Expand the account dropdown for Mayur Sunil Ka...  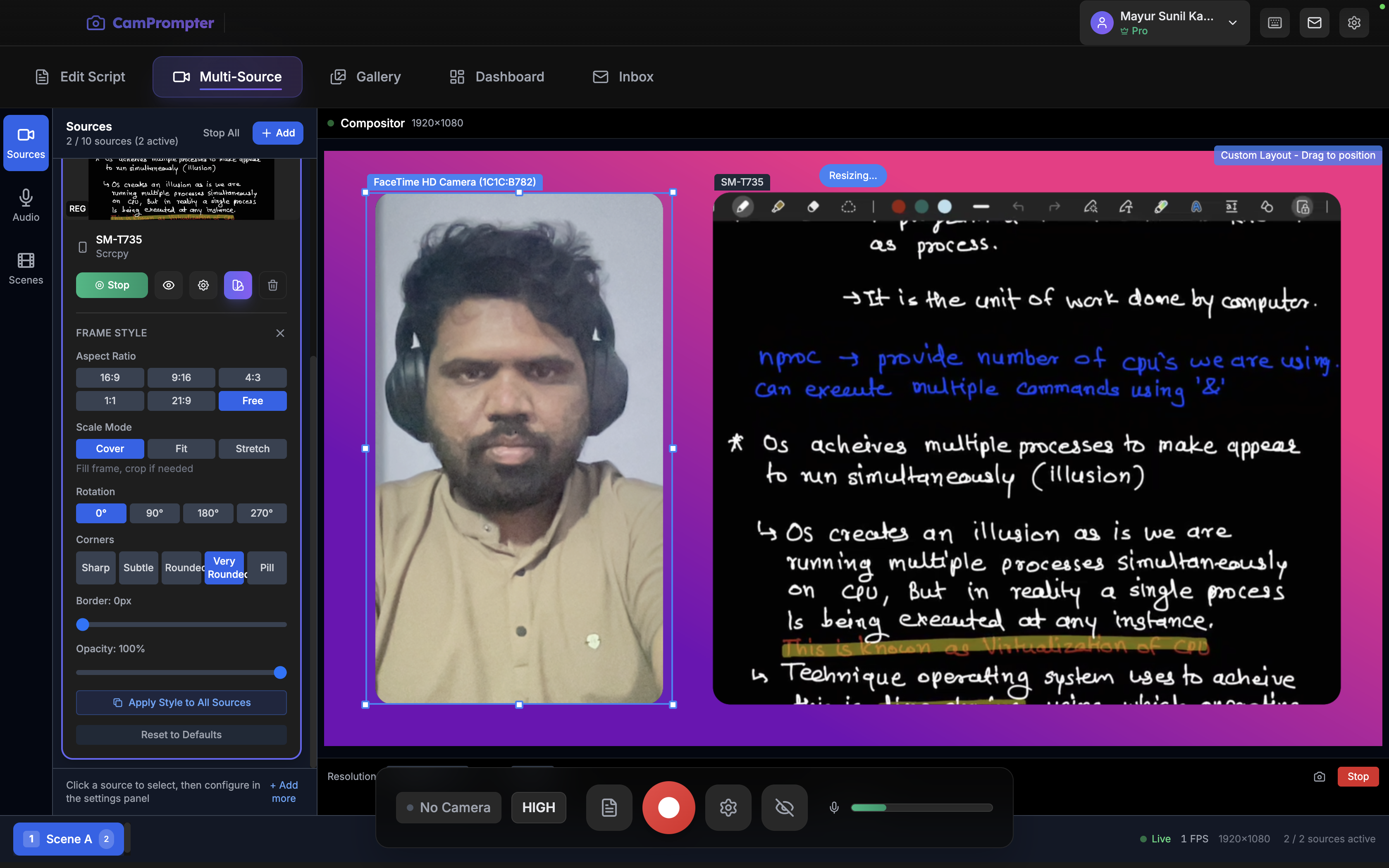[x=1232, y=23]
